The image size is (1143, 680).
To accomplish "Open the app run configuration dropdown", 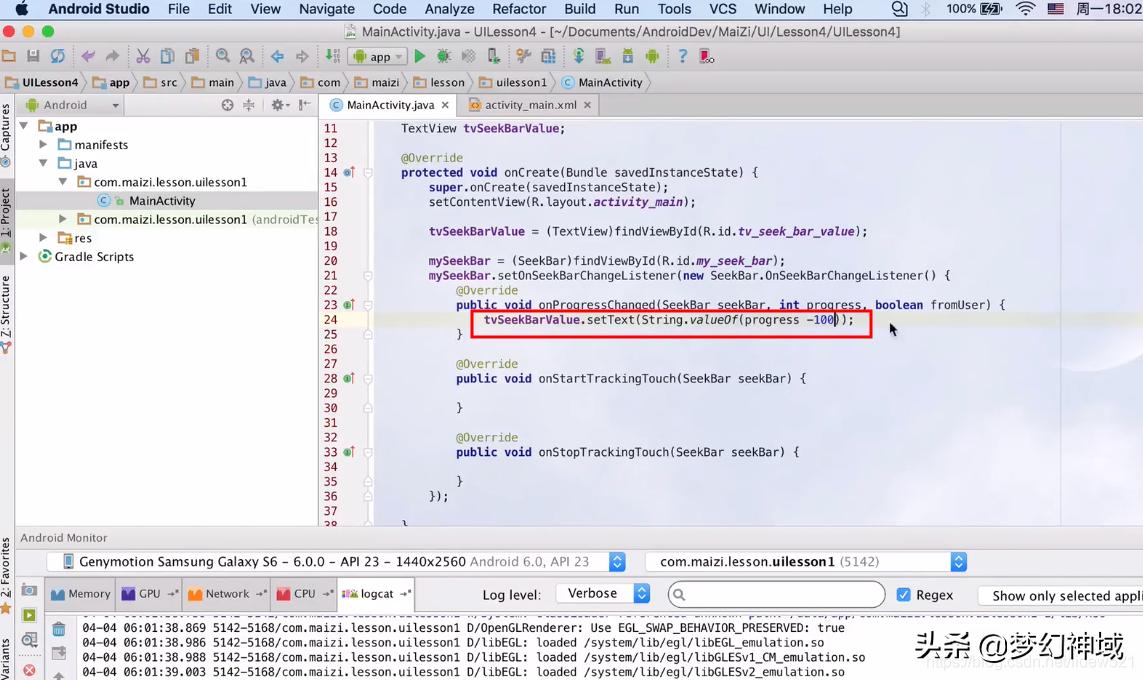I will click(x=379, y=57).
